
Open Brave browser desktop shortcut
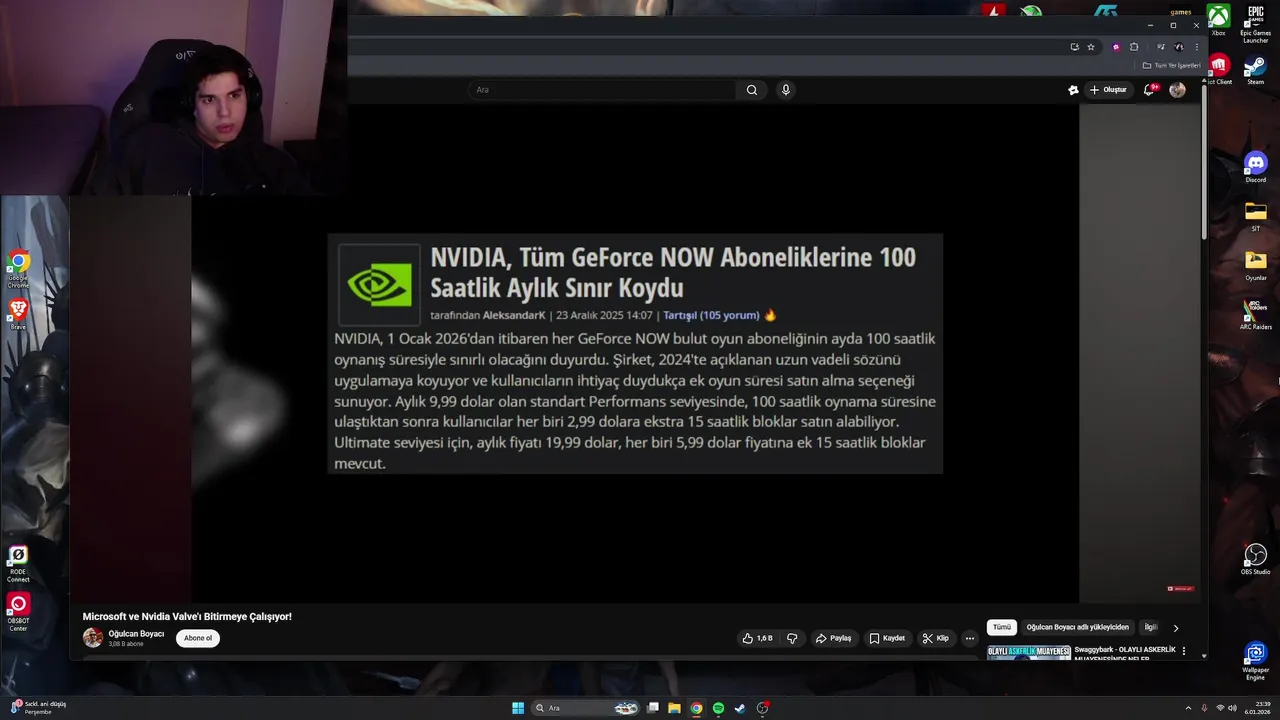[x=18, y=315]
